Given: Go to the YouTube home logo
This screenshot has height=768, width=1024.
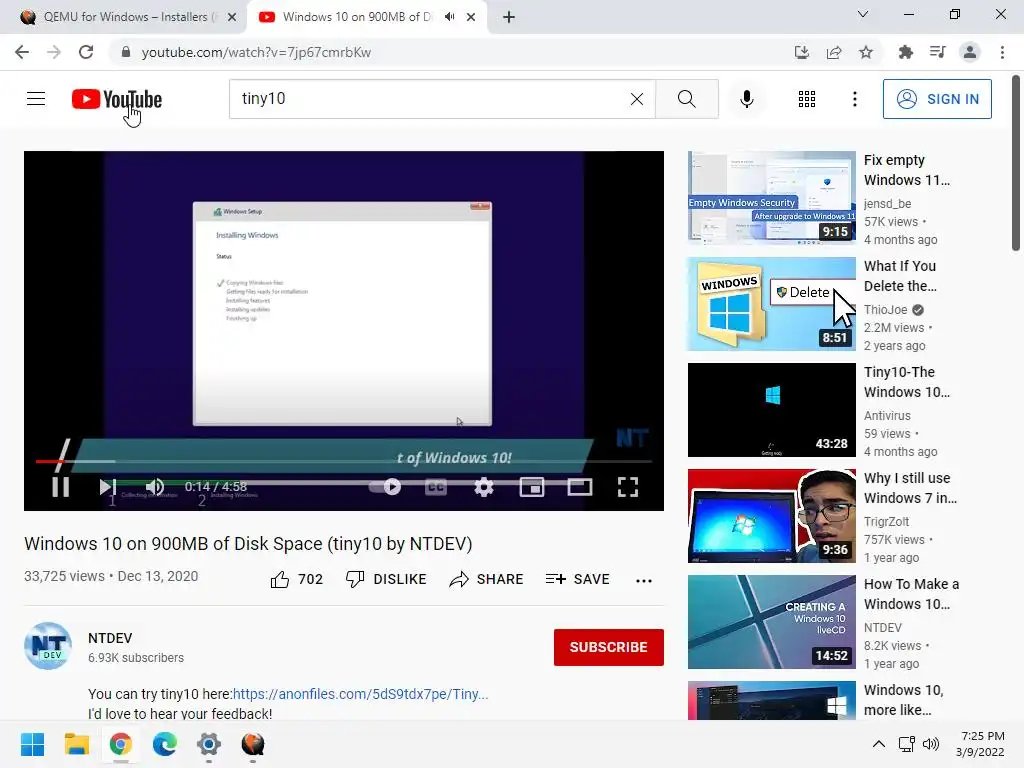Looking at the screenshot, I should pos(117,99).
